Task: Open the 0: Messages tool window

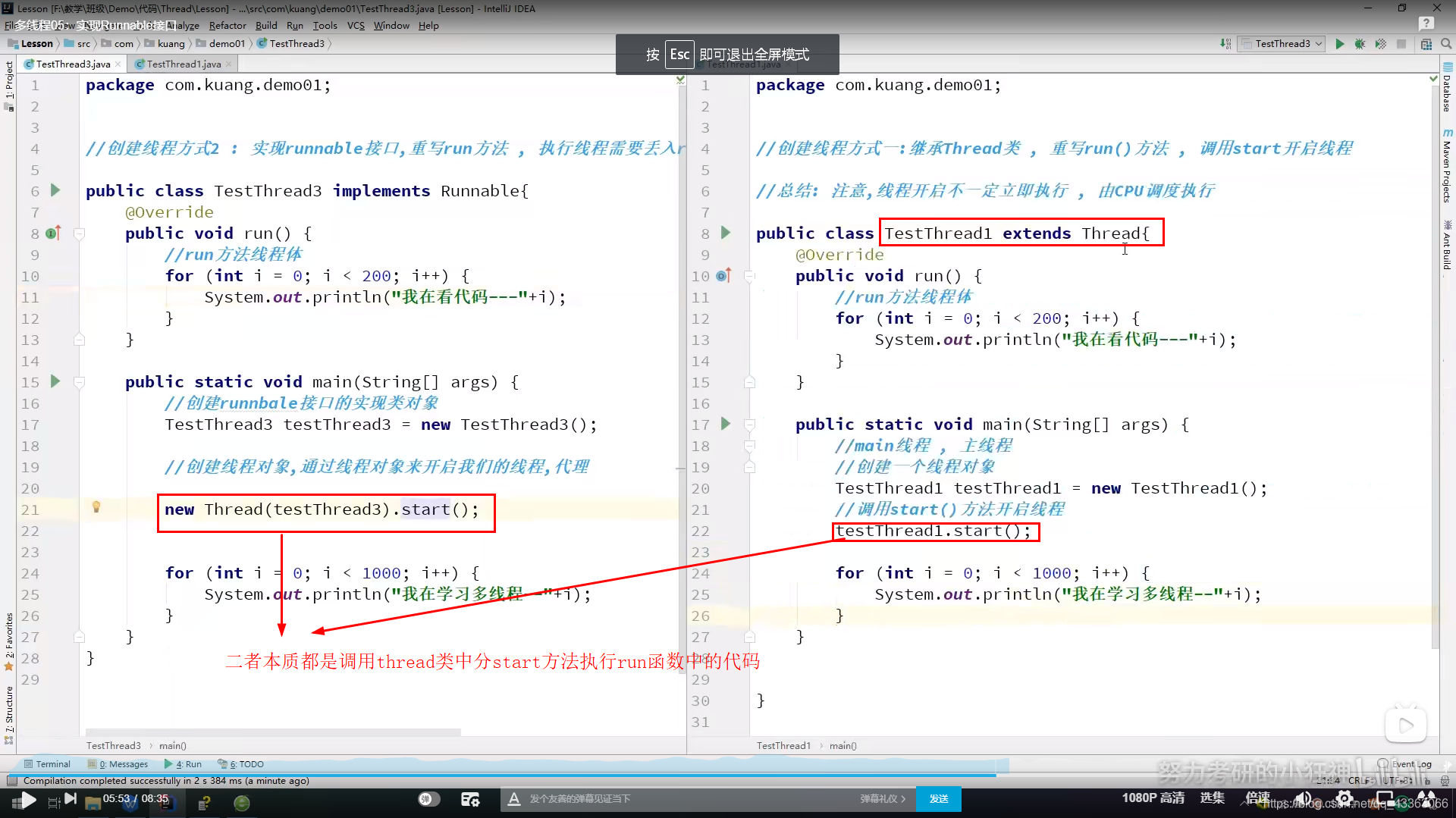Action: [x=118, y=764]
